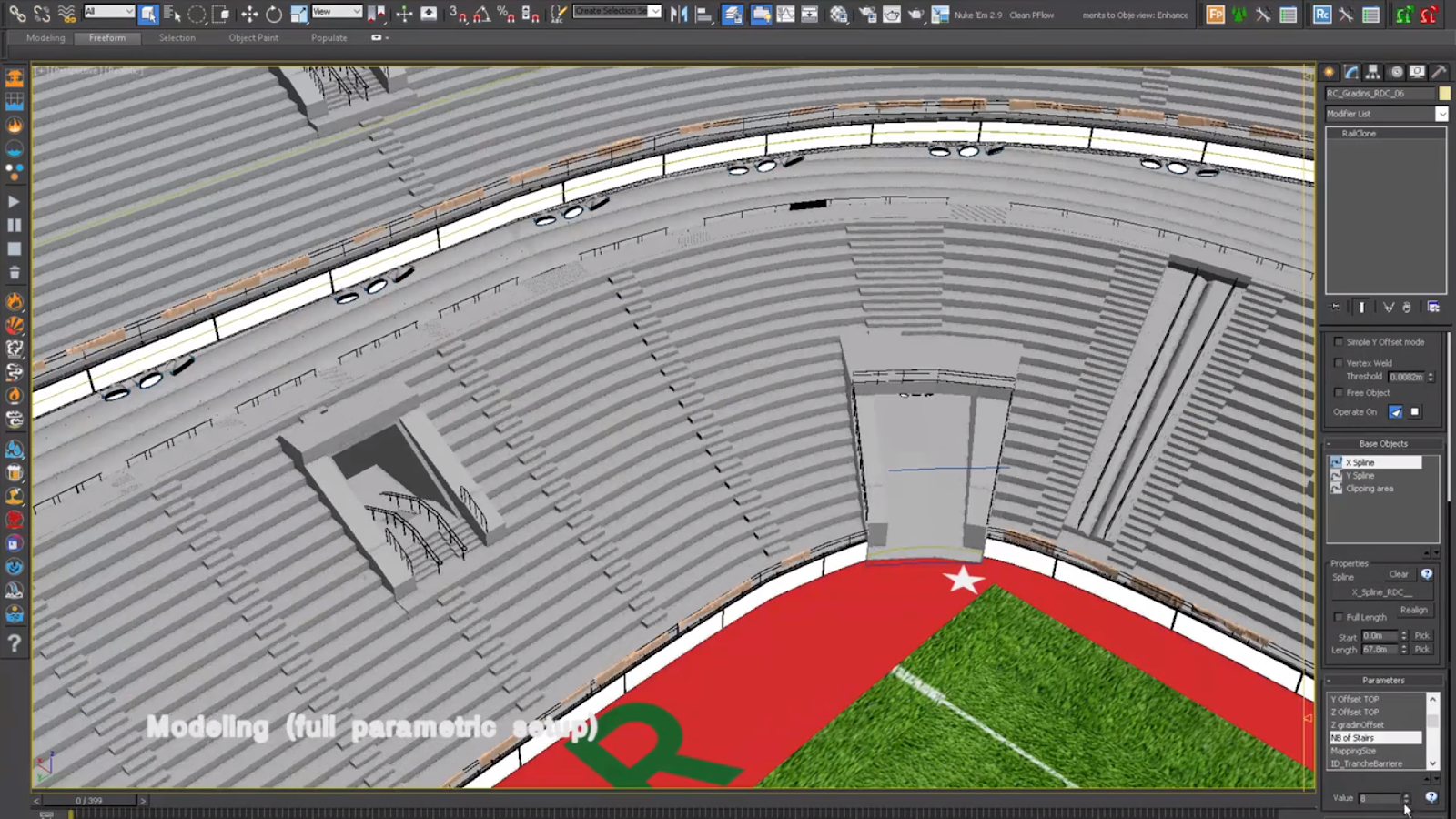This screenshot has width=1456, height=819.
Task: Switch to the Modeling ribbon tab
Action: pos(44,37)
